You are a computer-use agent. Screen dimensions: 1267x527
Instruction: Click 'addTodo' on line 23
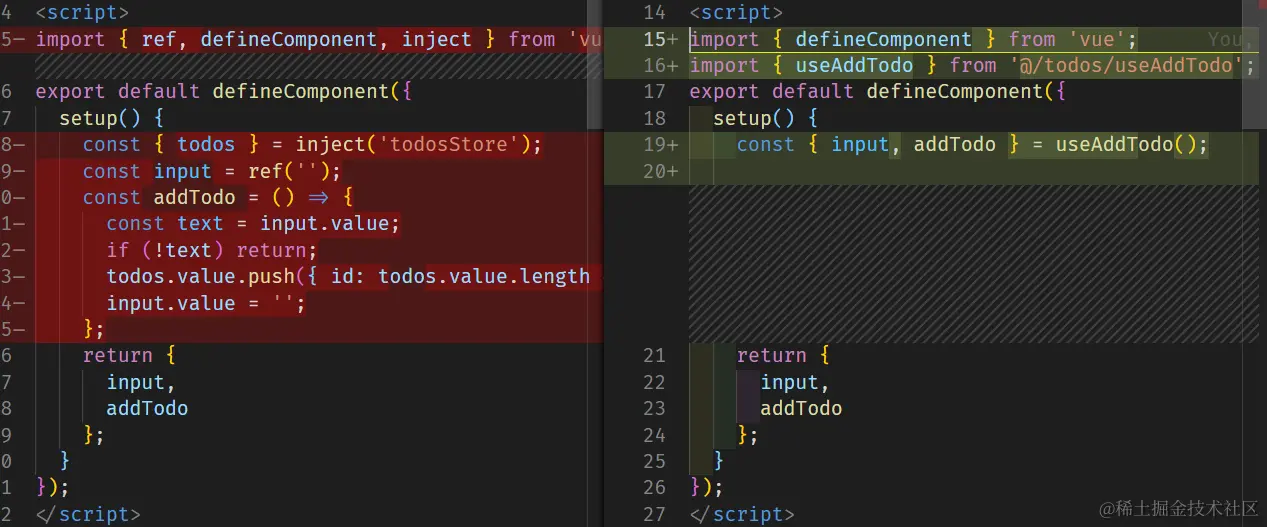(x=801, y=408)
